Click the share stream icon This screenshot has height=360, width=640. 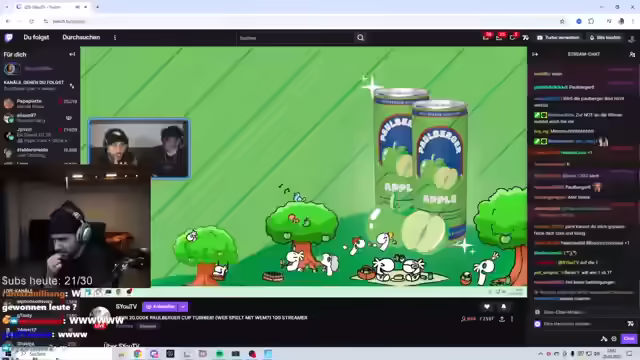(x=502, y=319)
